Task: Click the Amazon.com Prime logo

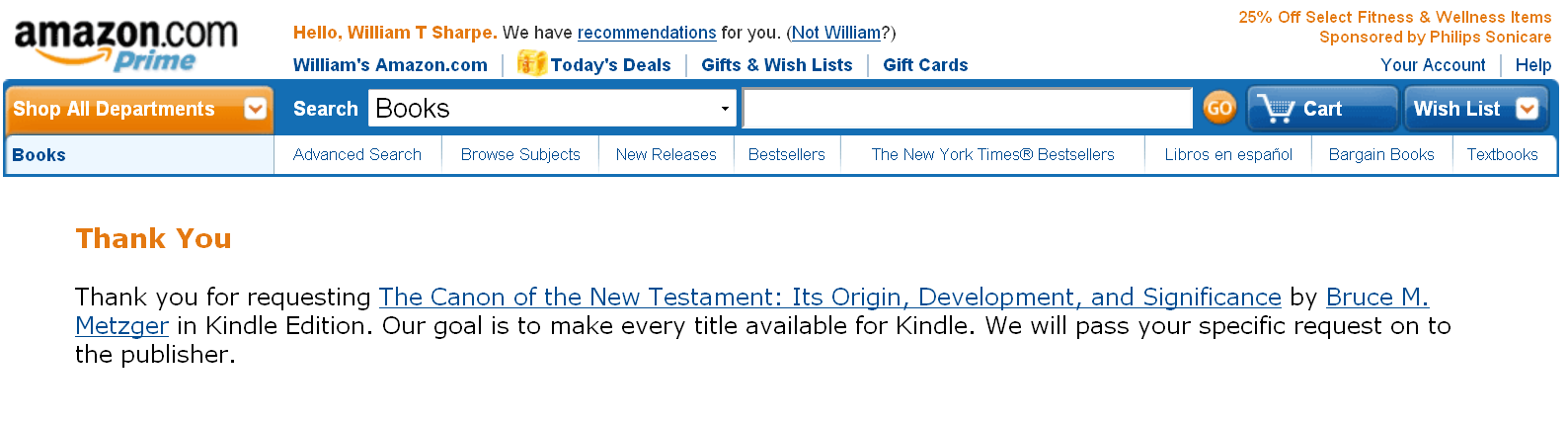Action: pos(125,43)
